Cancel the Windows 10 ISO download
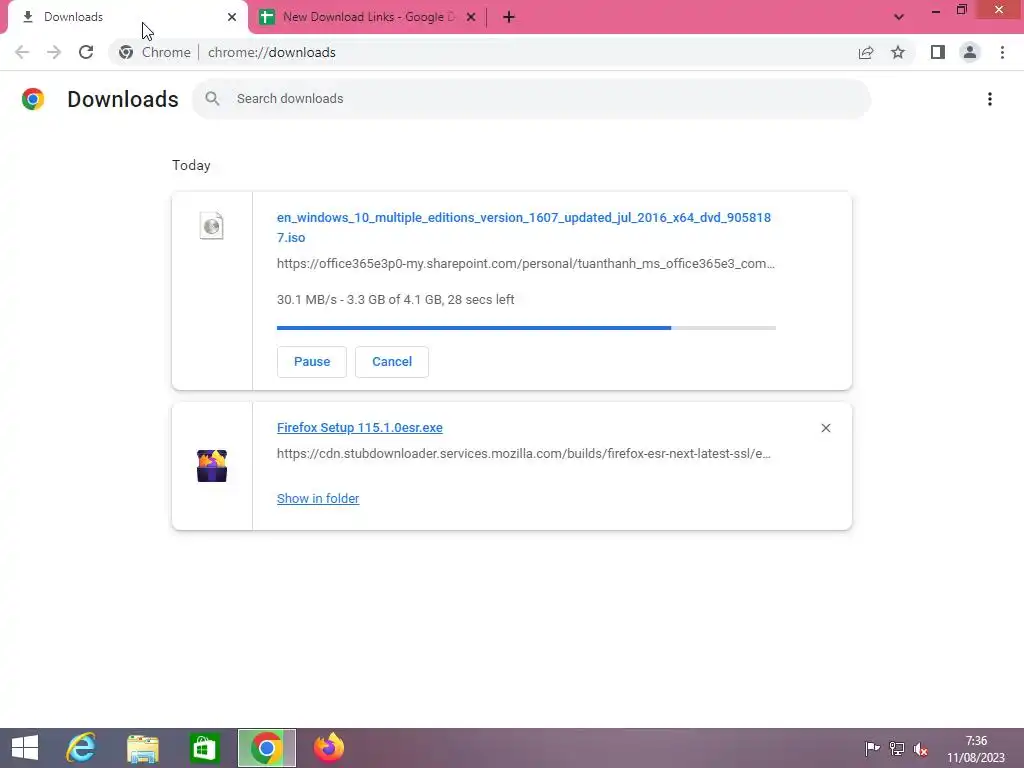The height and width of the screenshot is (768, 1024). pos(392,362)
